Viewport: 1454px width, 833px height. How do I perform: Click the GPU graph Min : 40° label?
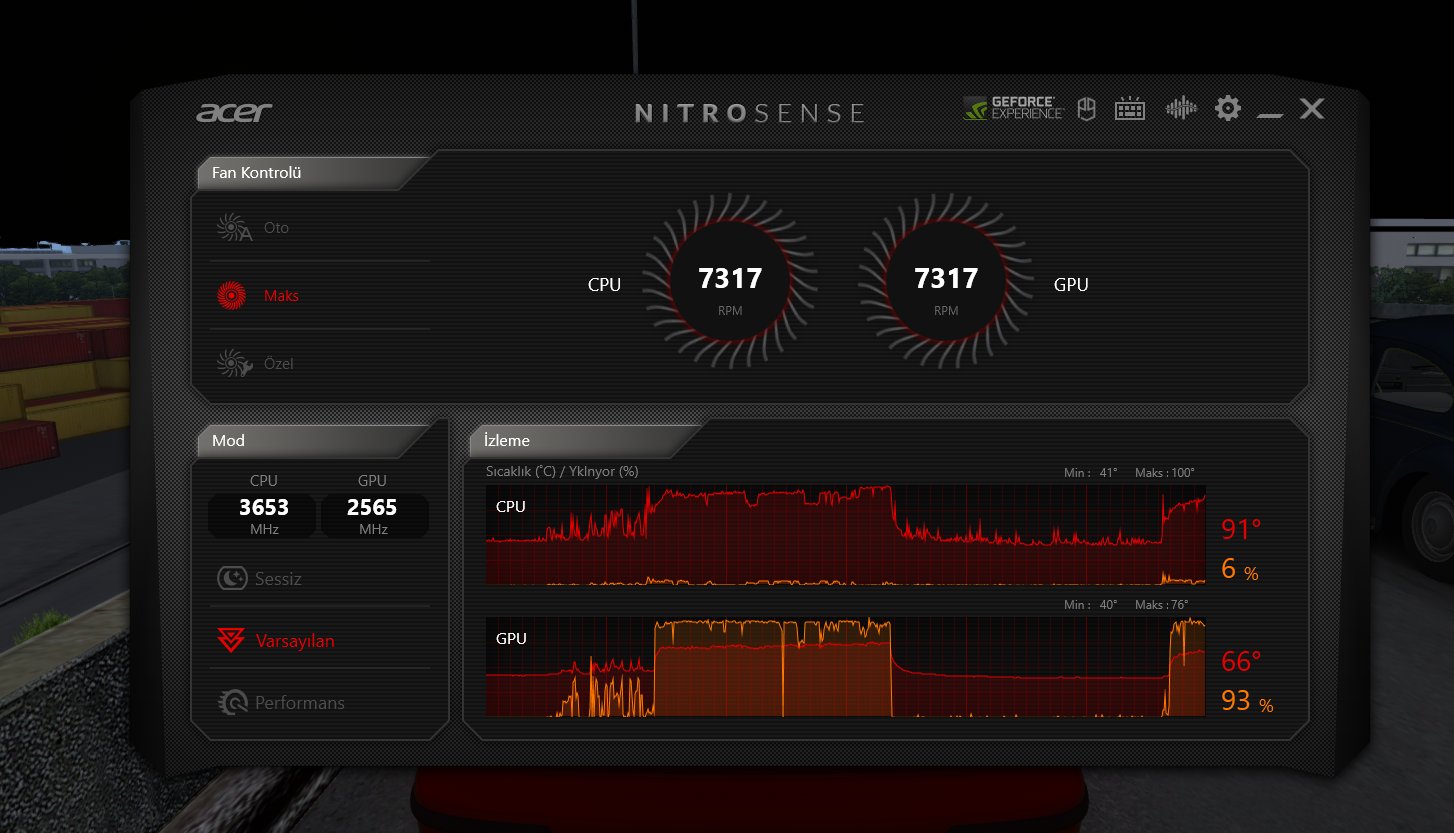coord(1091,605)
